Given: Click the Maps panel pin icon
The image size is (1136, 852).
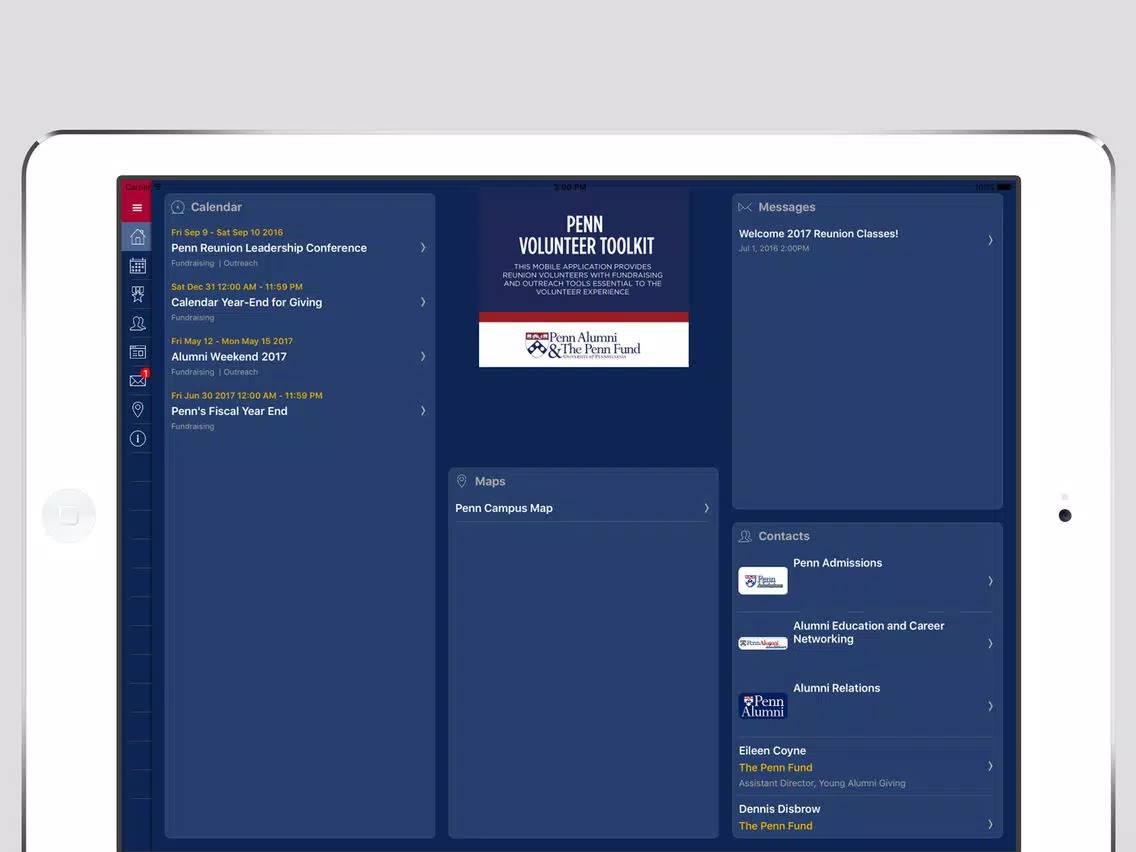Looking at the screenshot, I should pyautogui.click(x=462, y=481).
